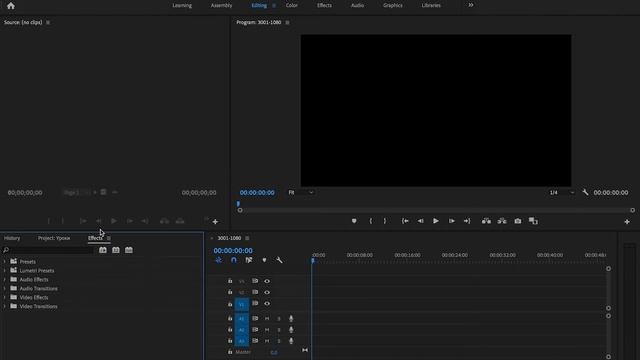Click the Program monitor playhead on scrubber
Screen dimensions: 640x360
point(238,204)
